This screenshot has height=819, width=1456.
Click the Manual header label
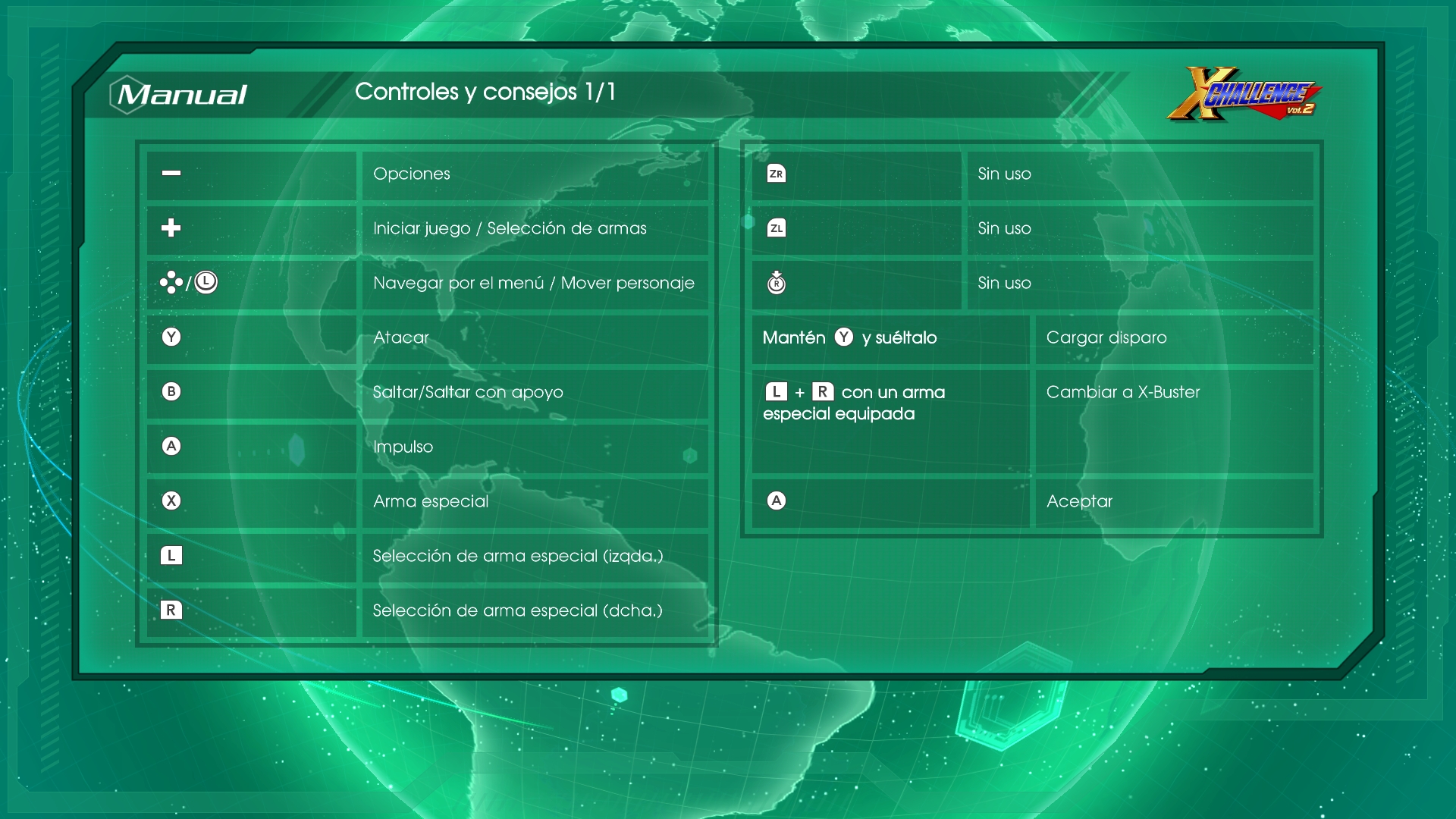click(x=182, y=95)
